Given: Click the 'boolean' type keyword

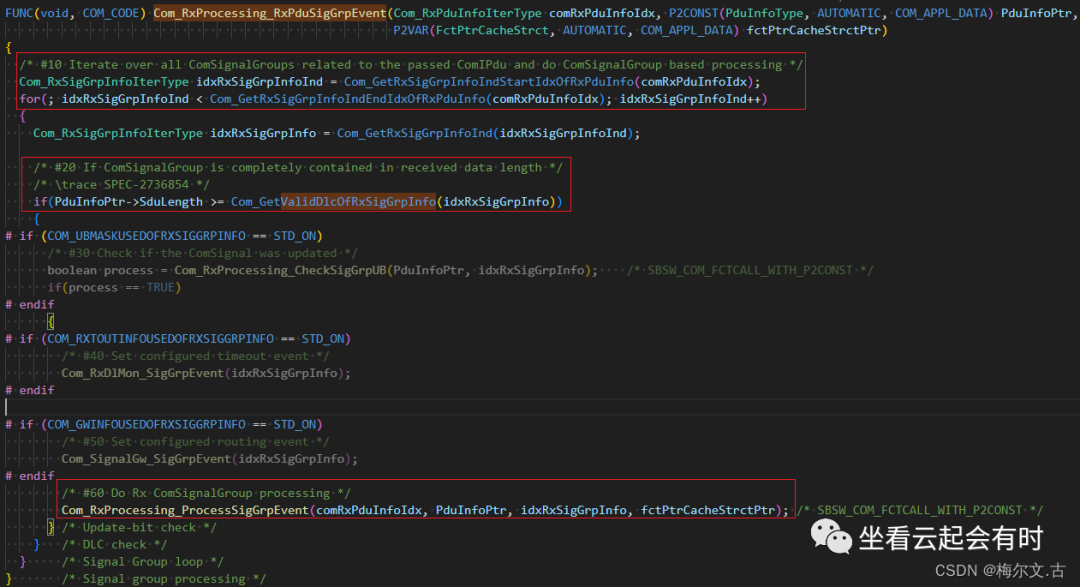Looking at the screenshot, I should pyautogui.click(x=72, y=270).
